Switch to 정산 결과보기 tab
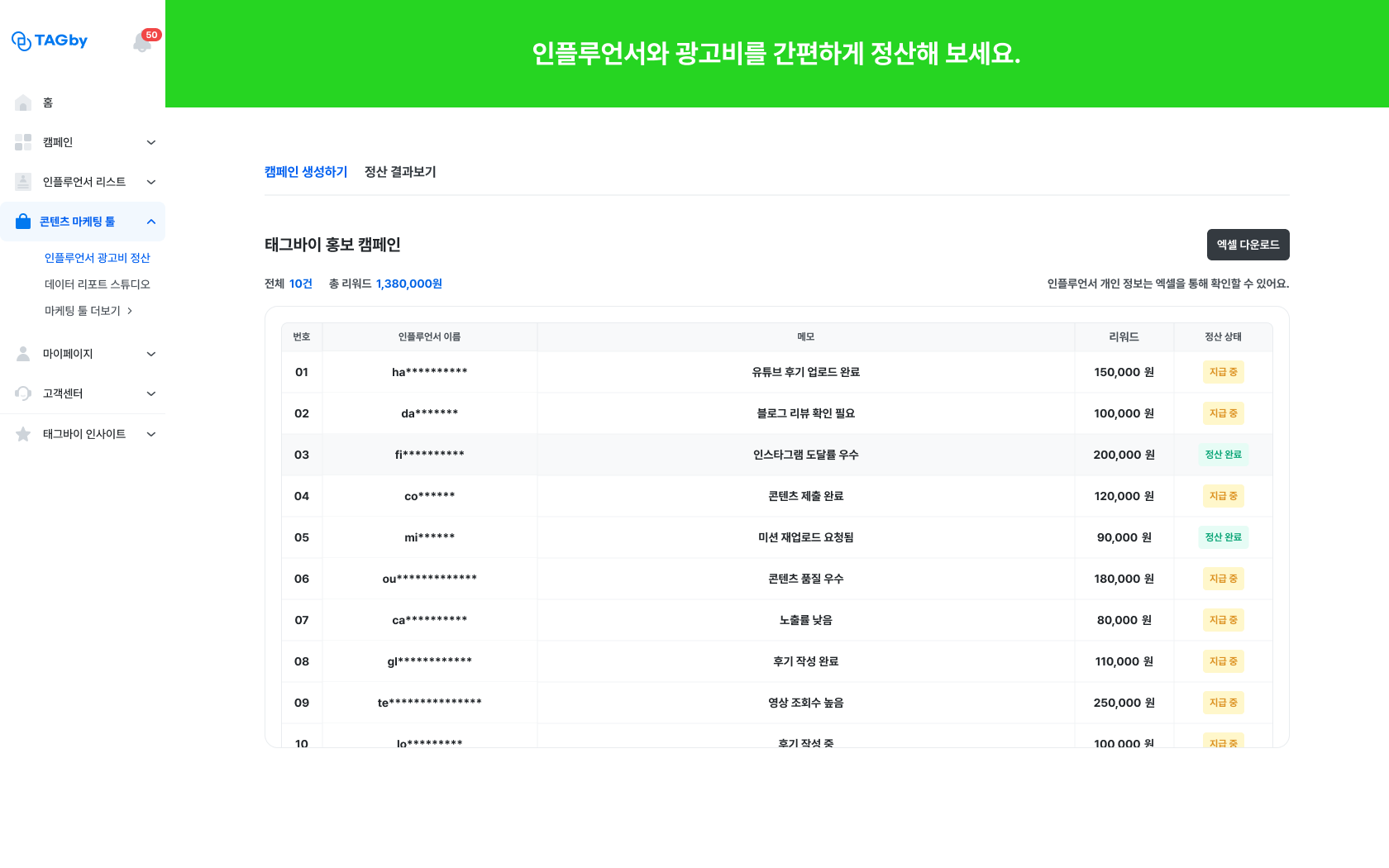Viewport: 1389px width, 868px height. [x=400, y=172]
